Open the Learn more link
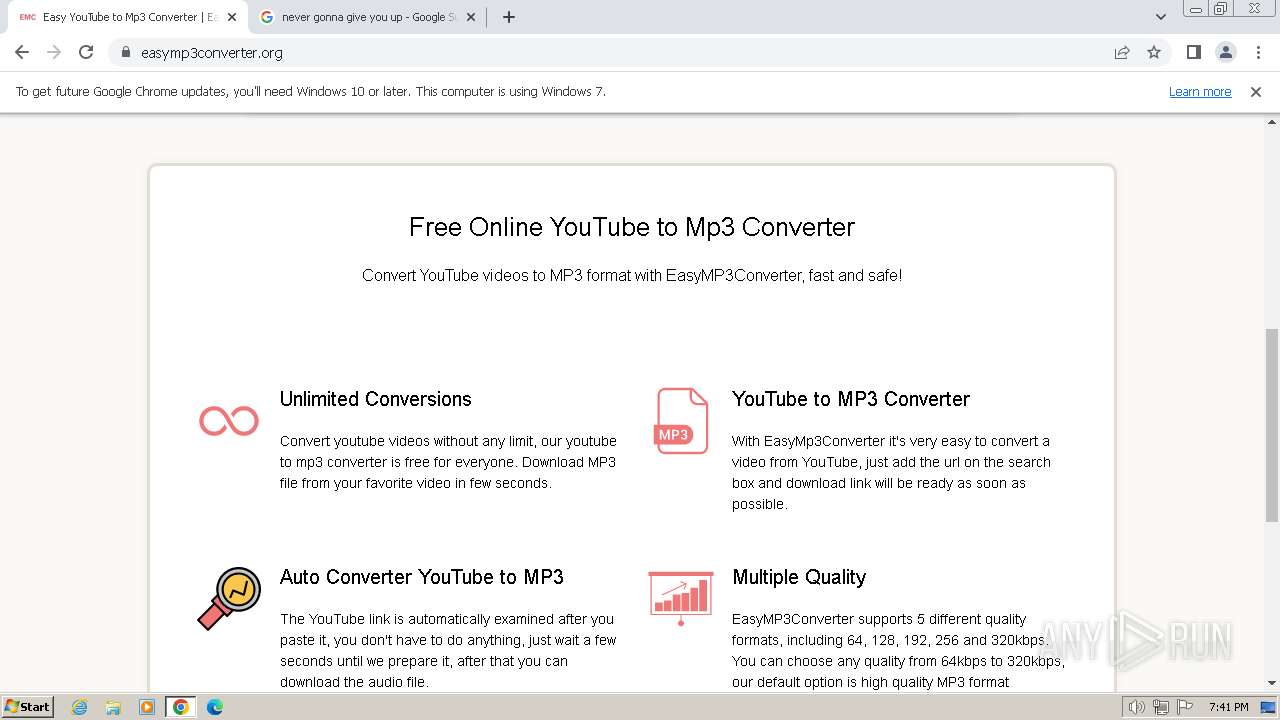Screen dimensions: 1280x720 (1200, 91)
